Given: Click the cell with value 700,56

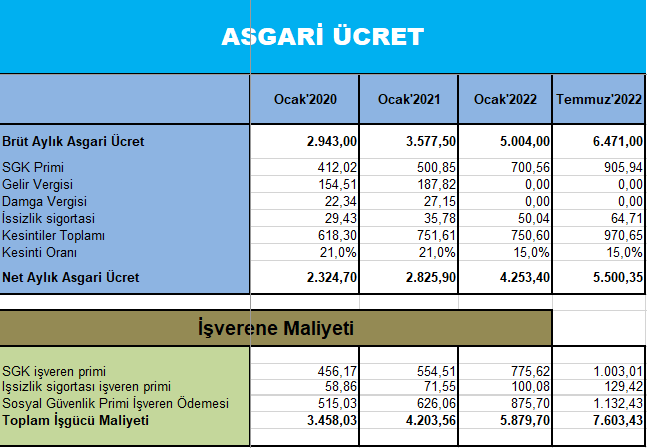Looking at the screenshot, I should (x=505, y=167).
